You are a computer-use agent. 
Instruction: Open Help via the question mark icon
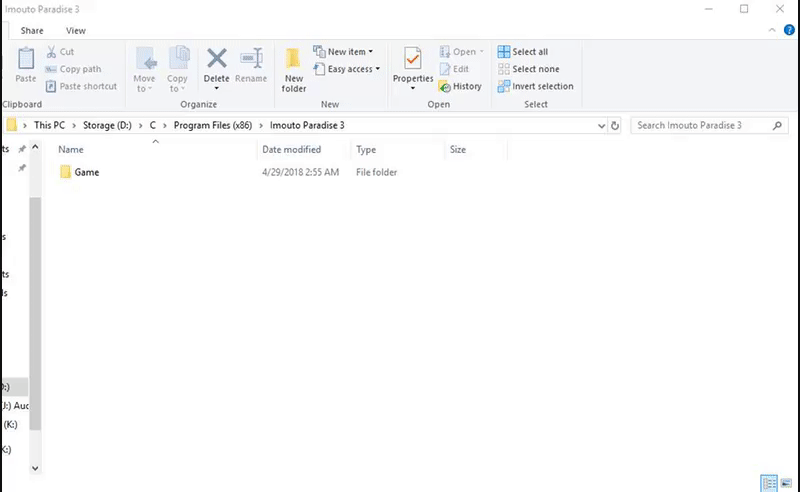[x=789, y=30]
